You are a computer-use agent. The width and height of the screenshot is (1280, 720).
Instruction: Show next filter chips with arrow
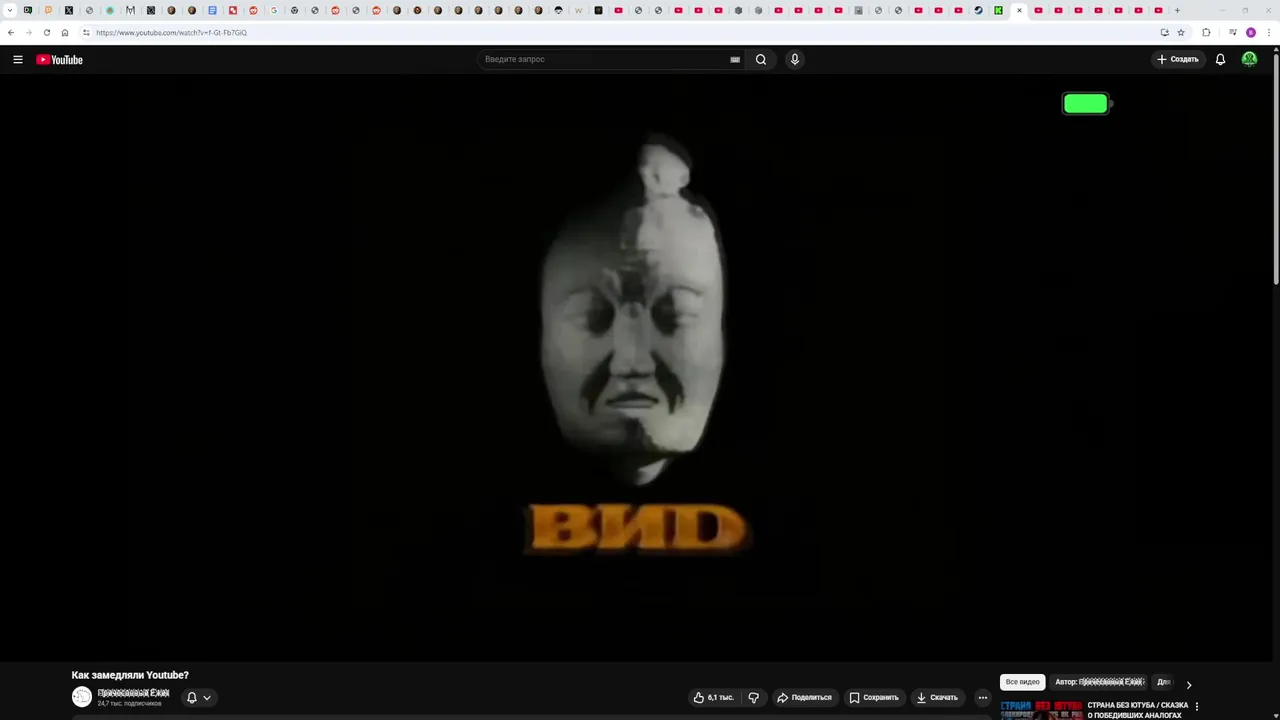pos(1188,685)
